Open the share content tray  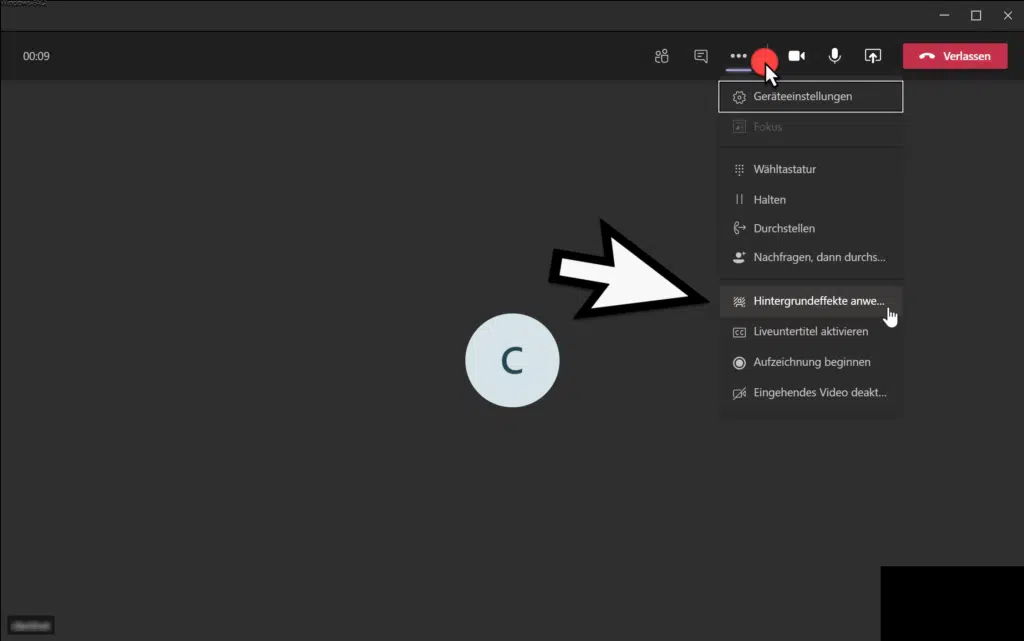(872, 56)
